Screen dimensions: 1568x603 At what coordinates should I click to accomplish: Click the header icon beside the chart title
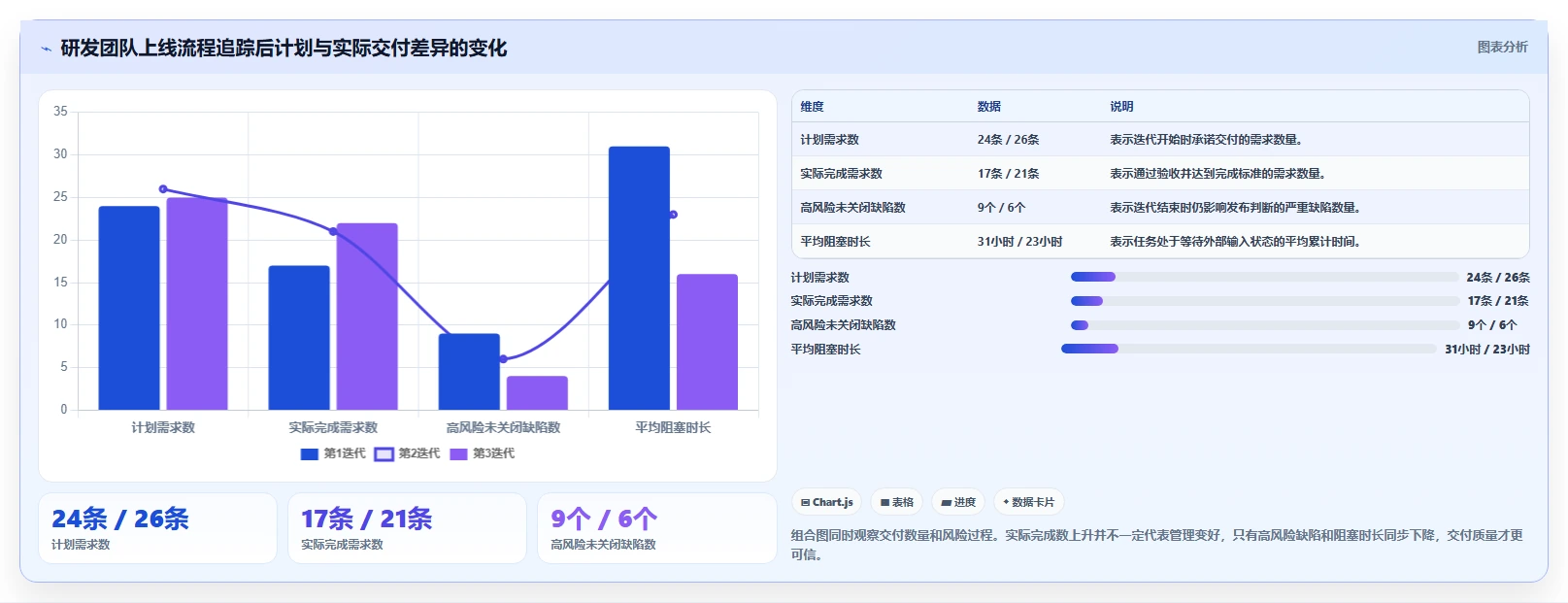(x=46, y=49)
